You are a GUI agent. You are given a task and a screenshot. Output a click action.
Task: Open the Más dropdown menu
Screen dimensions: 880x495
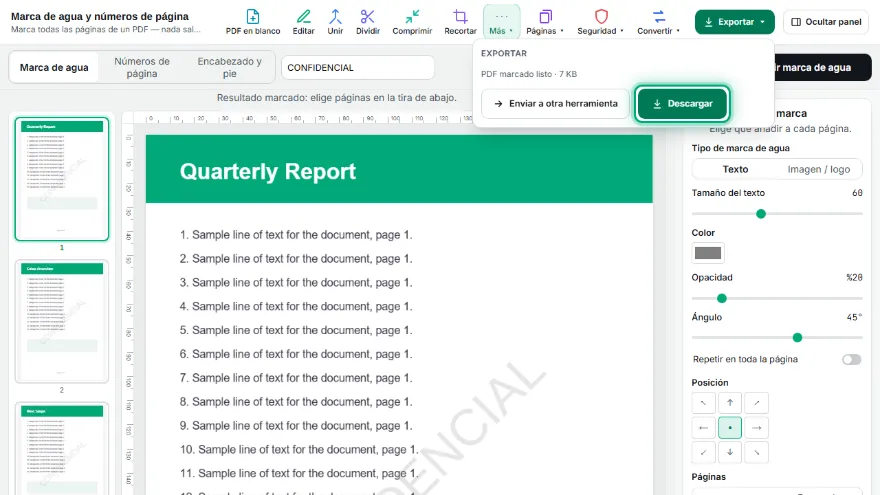pos(501,22)
